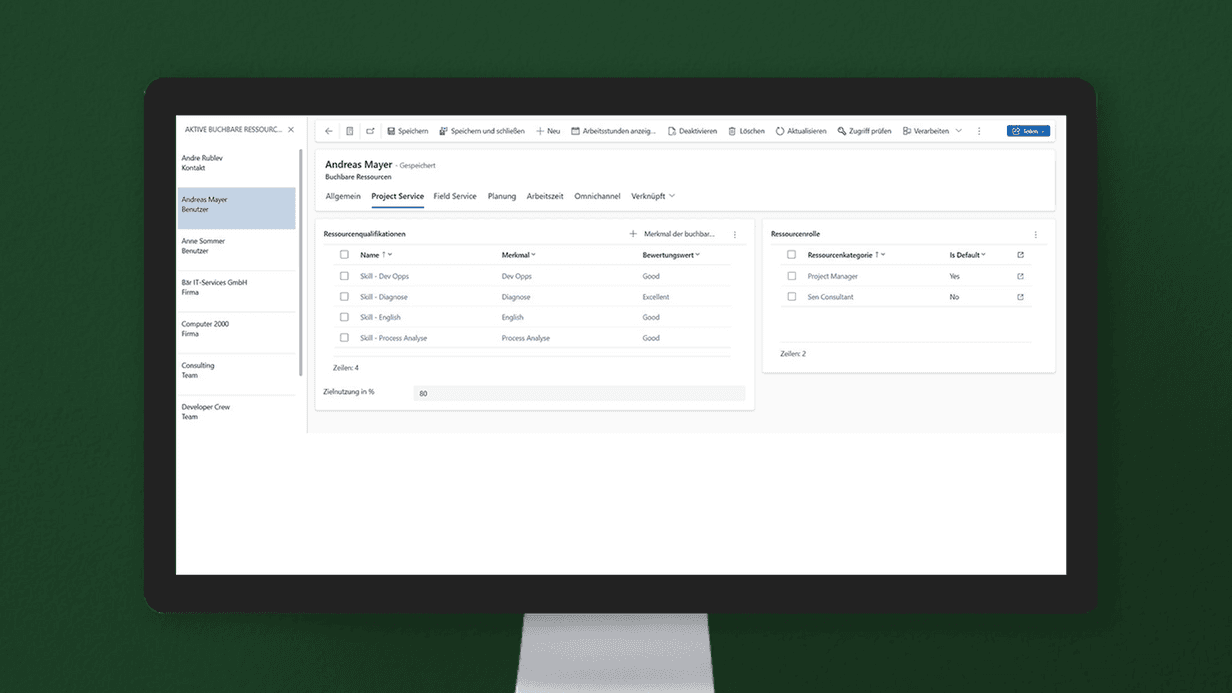This screenshot has height=693, width=1232.
Task: Open the Ressourcenrolle more options menu
Action: tap(1036, 234)
